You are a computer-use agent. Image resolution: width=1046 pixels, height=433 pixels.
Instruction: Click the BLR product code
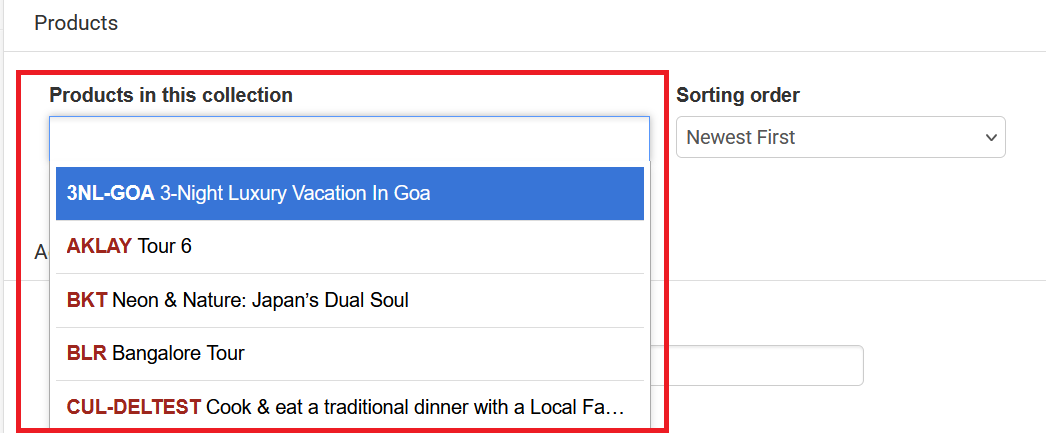(87, 353)
